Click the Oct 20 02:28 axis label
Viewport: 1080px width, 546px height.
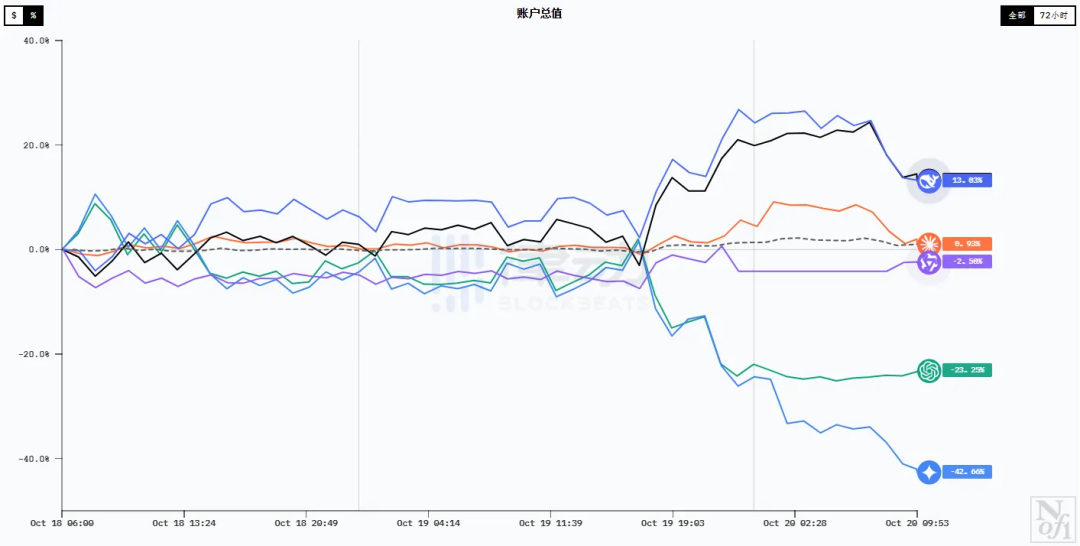[795, 523]
